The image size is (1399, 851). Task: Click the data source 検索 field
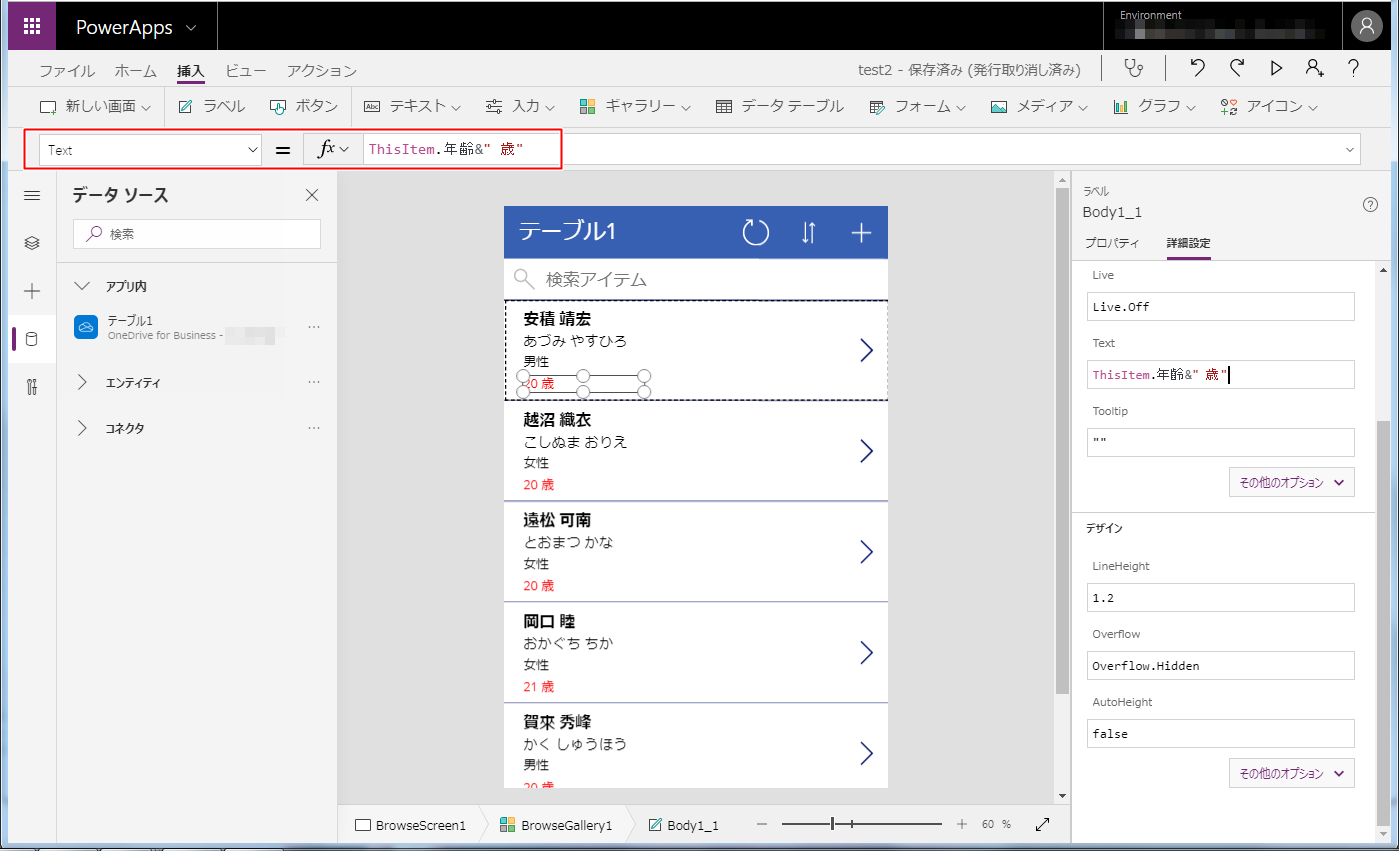click(x=197, y=234)
